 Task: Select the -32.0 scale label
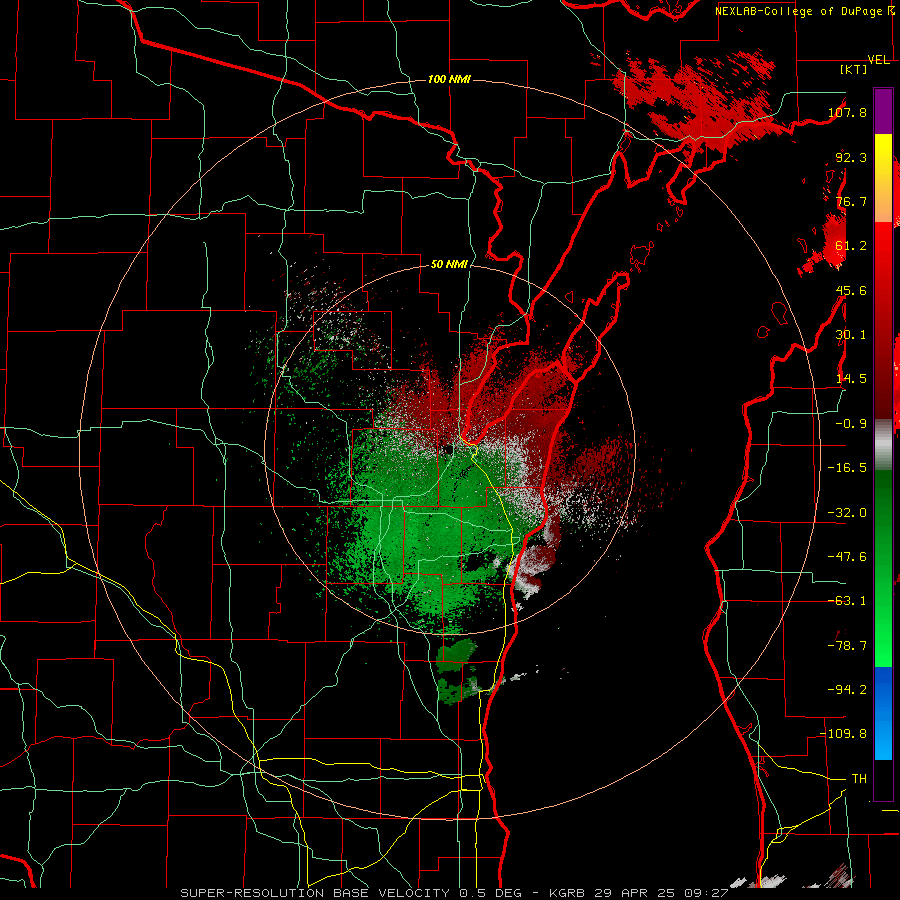click(x=848, y=513)
